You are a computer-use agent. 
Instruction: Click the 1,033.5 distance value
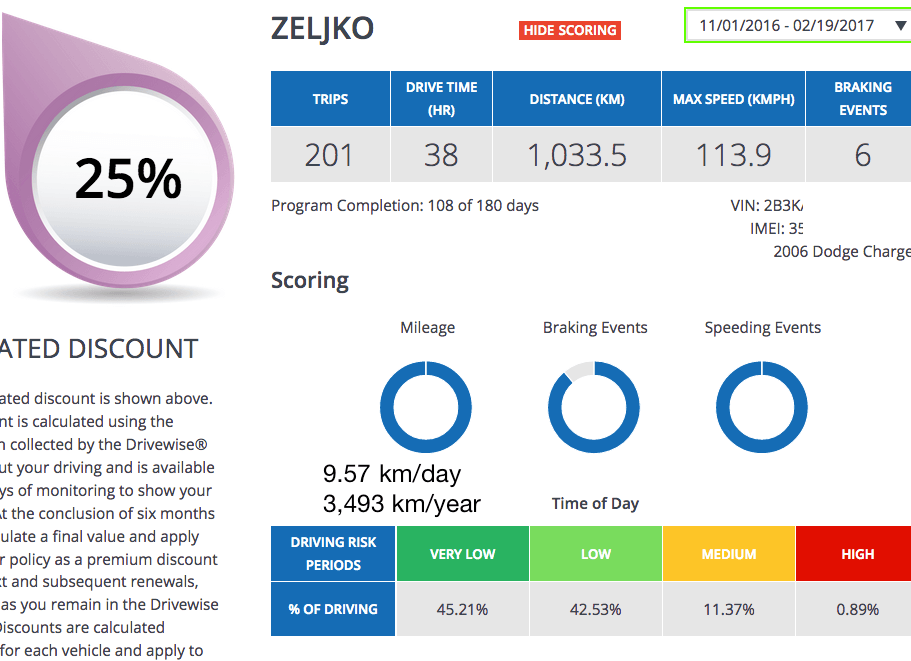click(x=577, y=155)
